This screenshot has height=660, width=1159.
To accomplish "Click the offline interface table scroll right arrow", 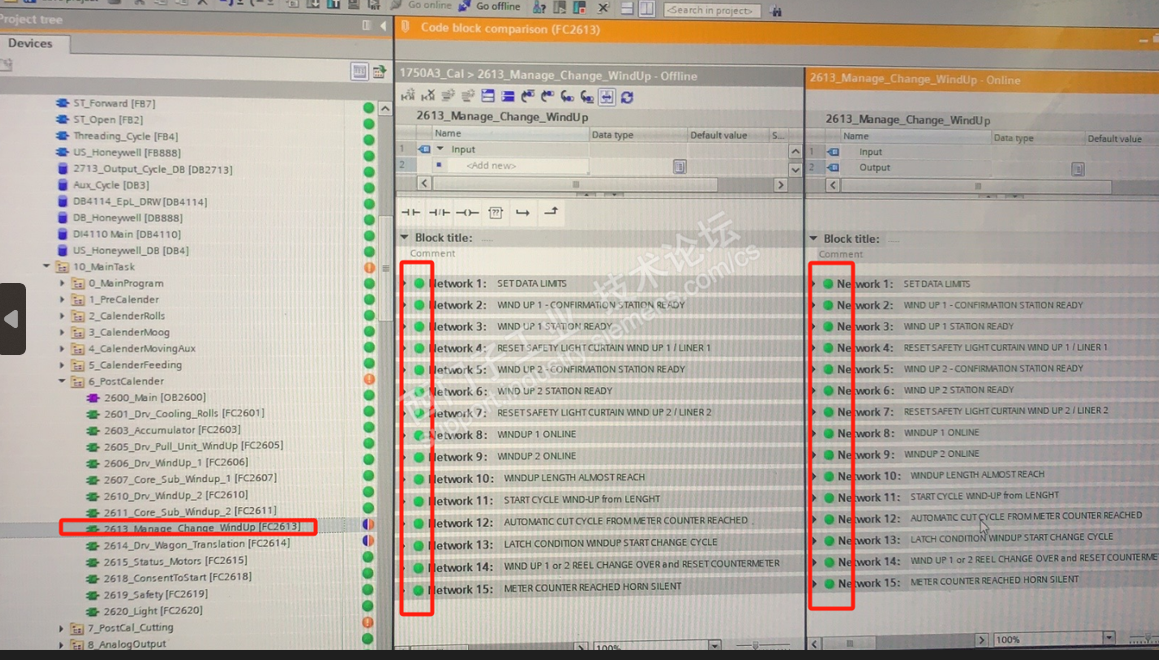I will click(x=781, y=185).
